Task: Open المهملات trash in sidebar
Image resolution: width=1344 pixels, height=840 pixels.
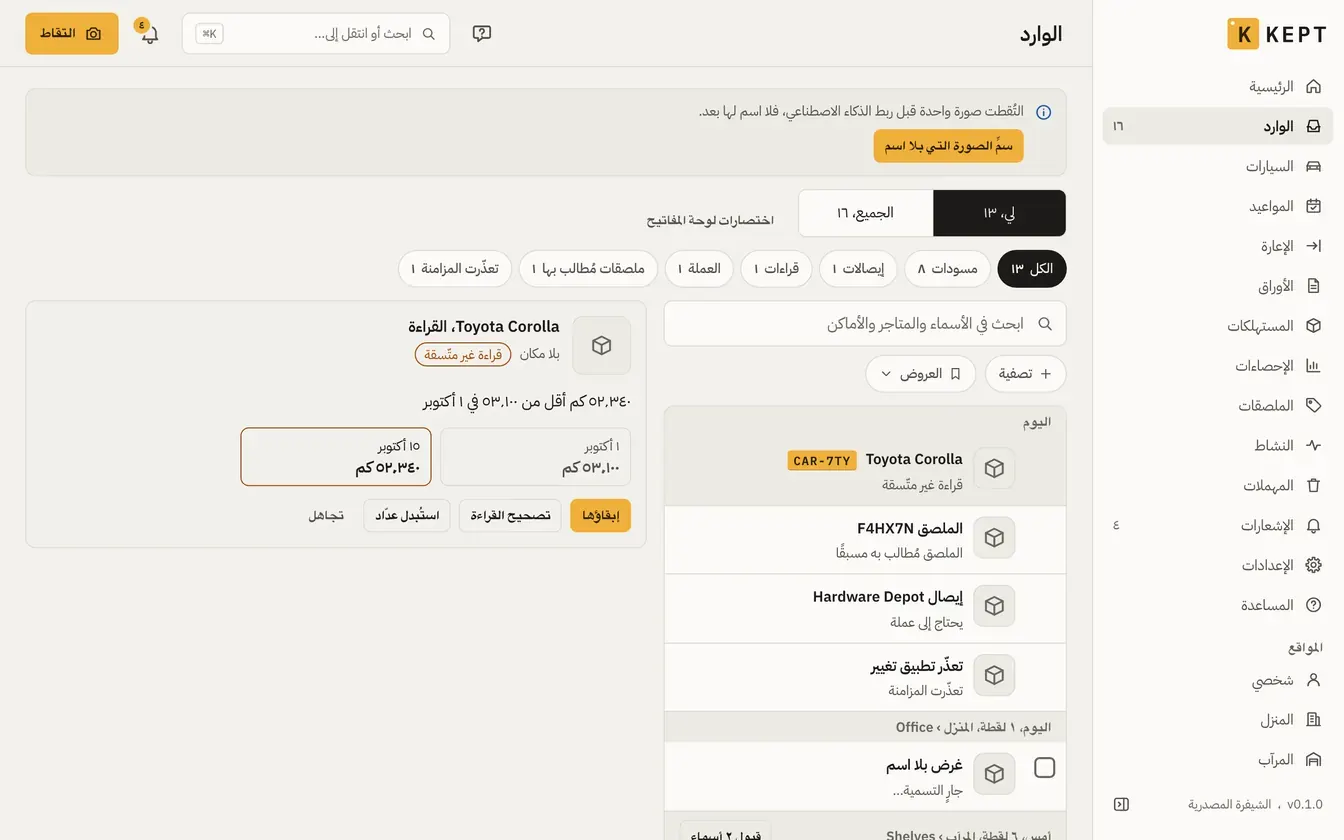Action: click(x=1217, y=486)
